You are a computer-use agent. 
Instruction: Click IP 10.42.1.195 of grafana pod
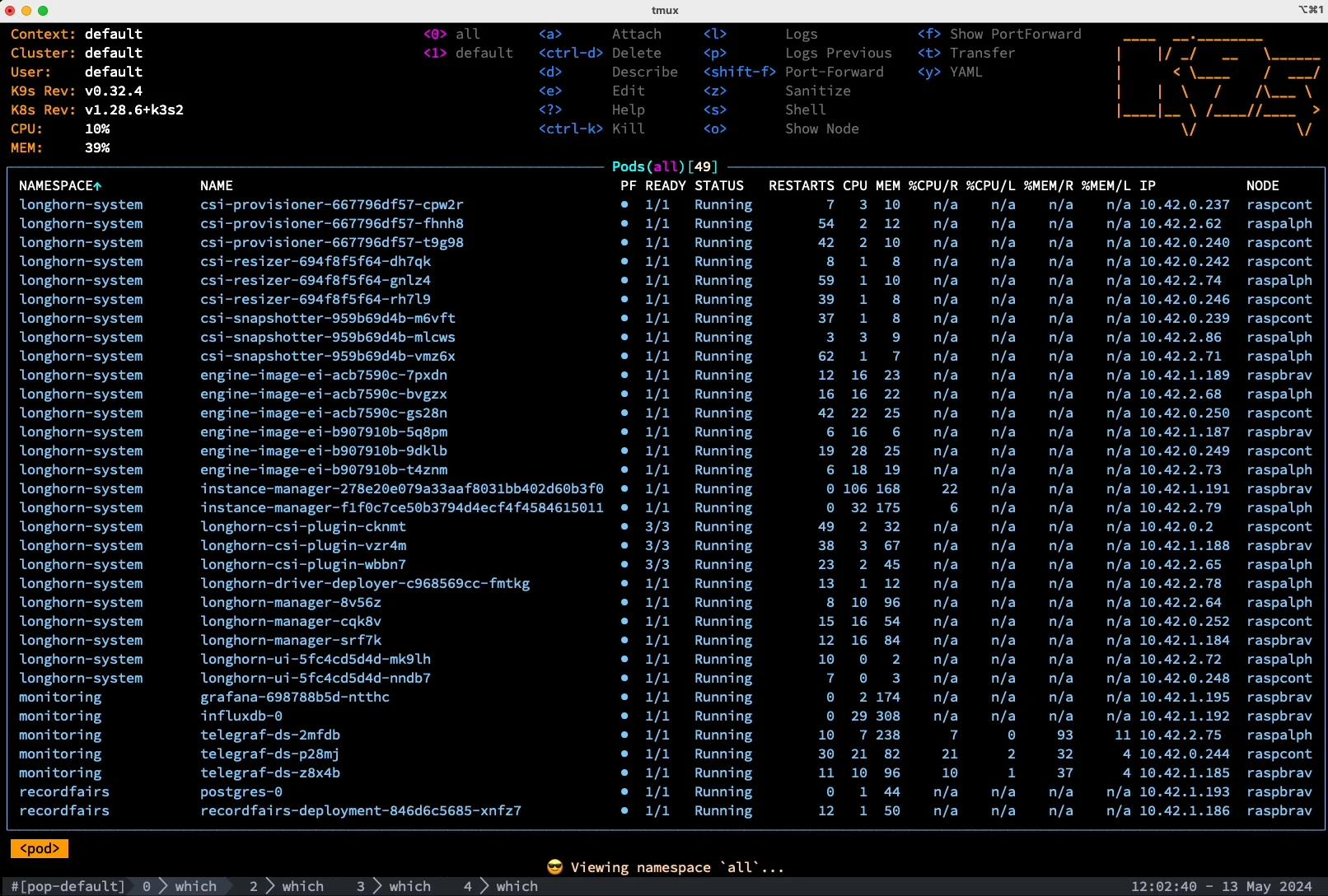point(1185,697)
